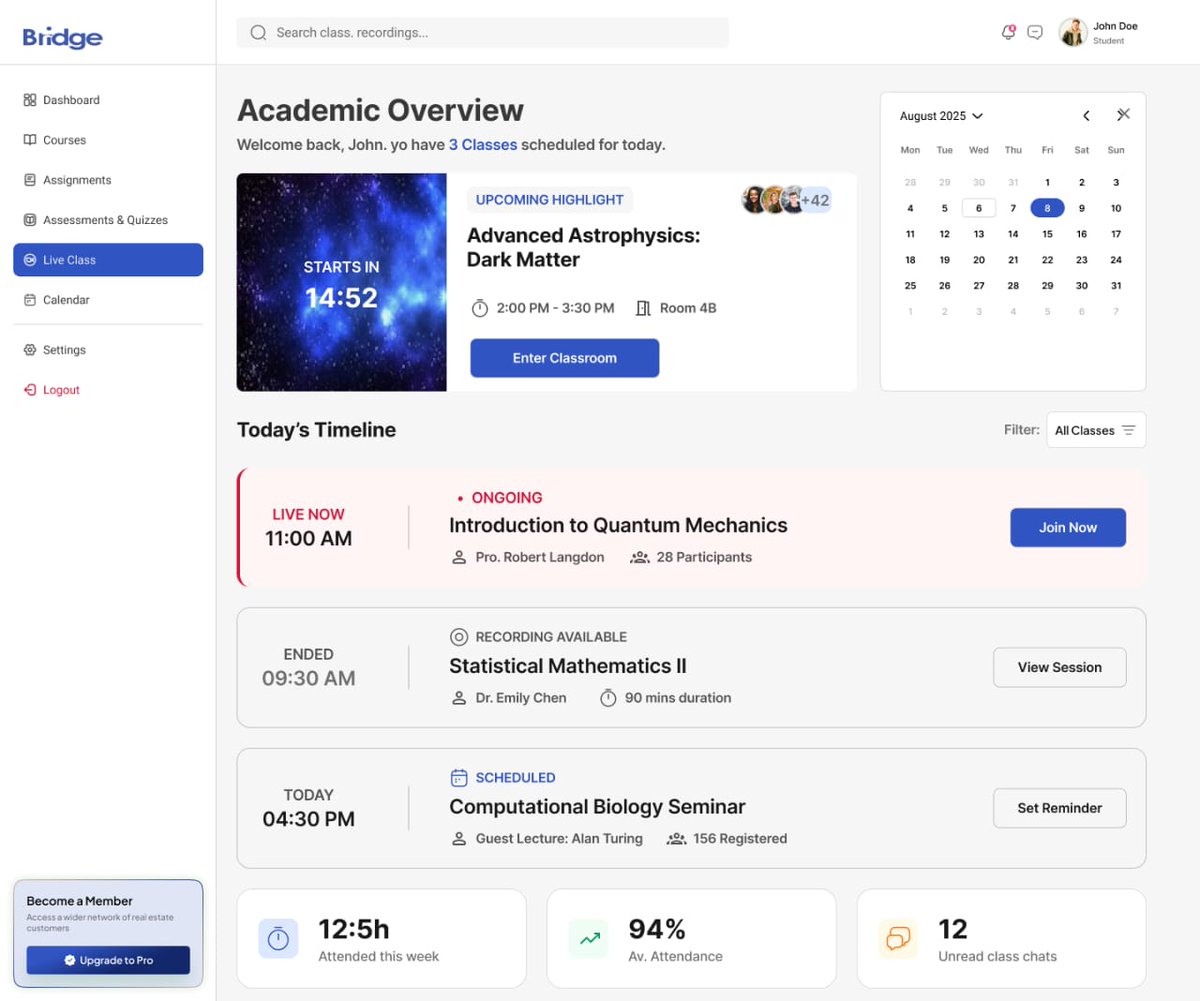Select Live Class in the sidebar
Screen dimensions: 1200x1001
[108, 260]
